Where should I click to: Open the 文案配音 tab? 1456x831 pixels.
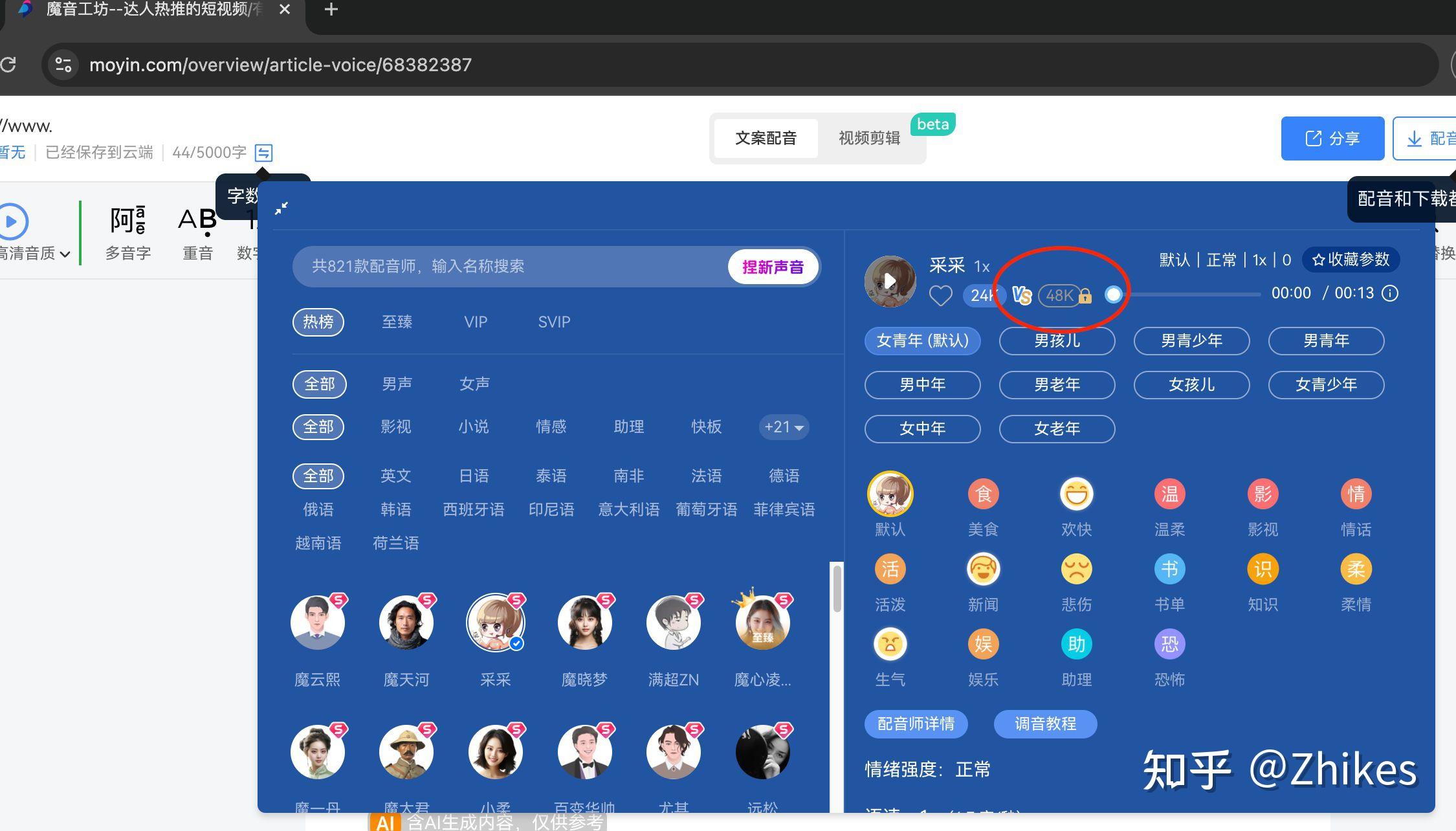[x=766, y=138]
